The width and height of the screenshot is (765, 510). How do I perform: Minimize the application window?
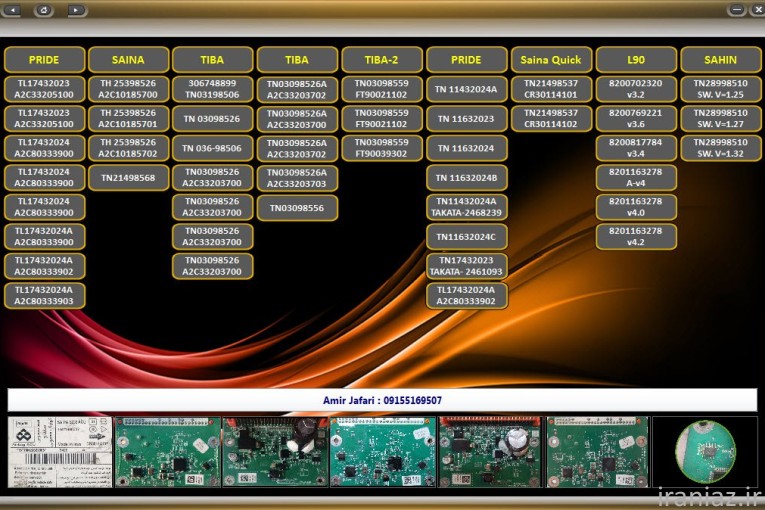737,10
